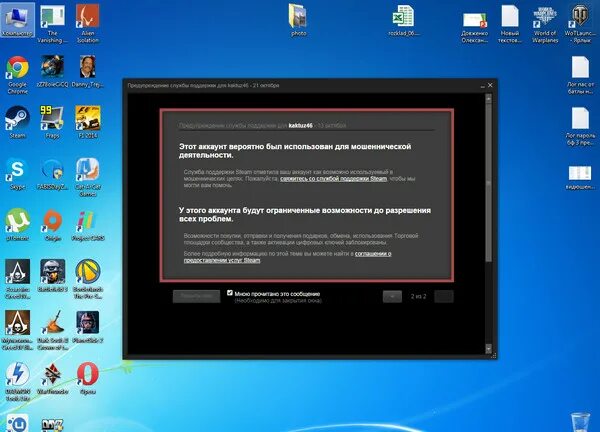Screen dimensions: 600x432
Task: Launch the Car-o-Car Games shortcut
Action: click(88, 177)
